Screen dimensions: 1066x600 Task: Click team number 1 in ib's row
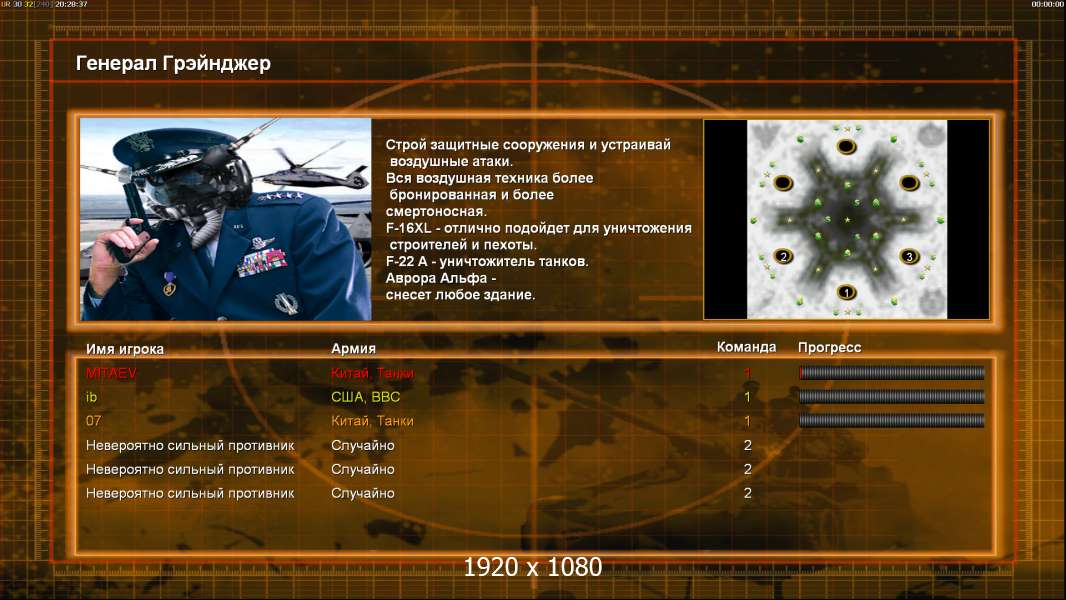(x=747, y=397)
